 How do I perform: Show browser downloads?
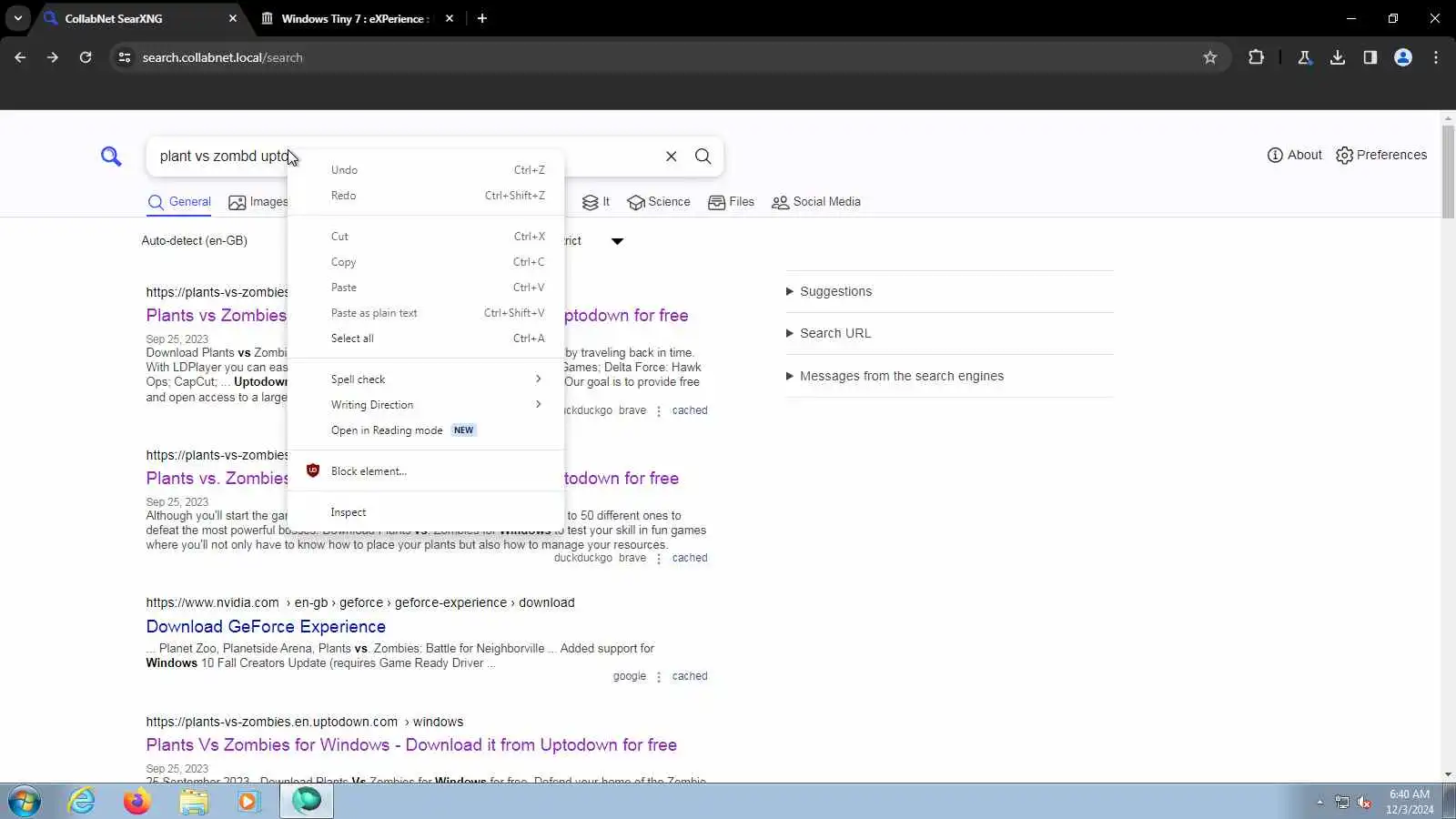tap(1338, 57)
